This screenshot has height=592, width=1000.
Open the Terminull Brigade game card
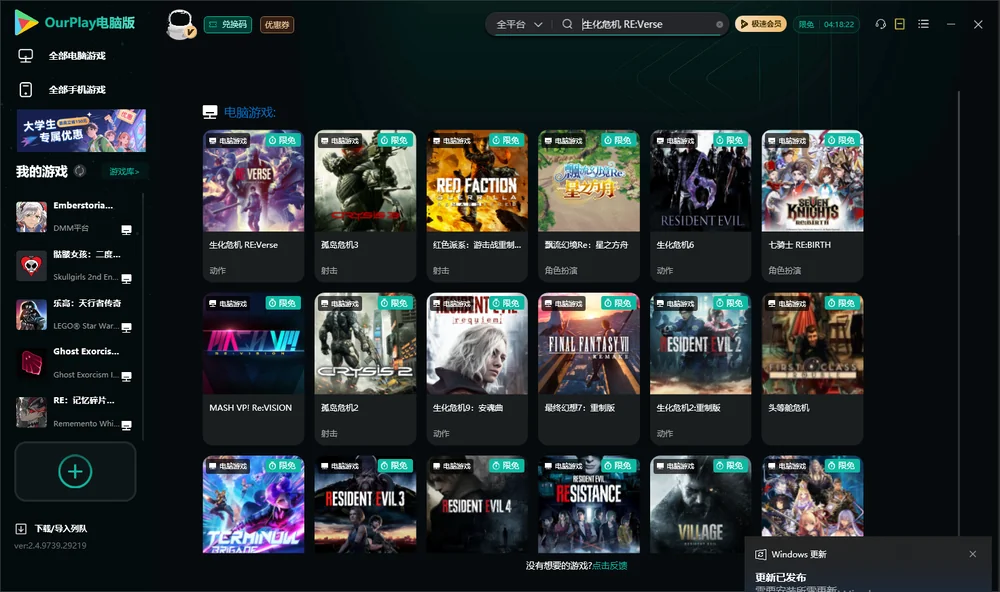click(x=253, y=504)
